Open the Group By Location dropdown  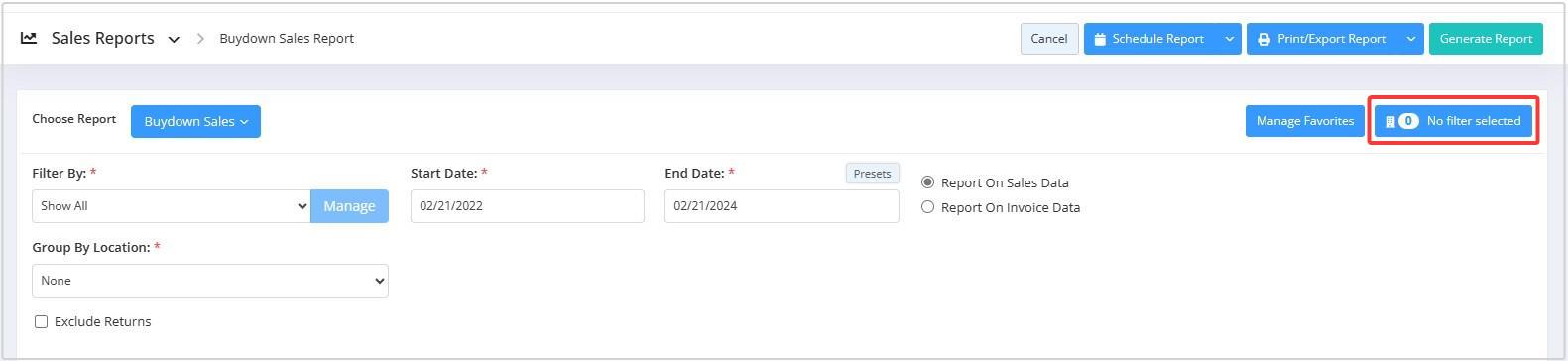click(x=210, y=281)
